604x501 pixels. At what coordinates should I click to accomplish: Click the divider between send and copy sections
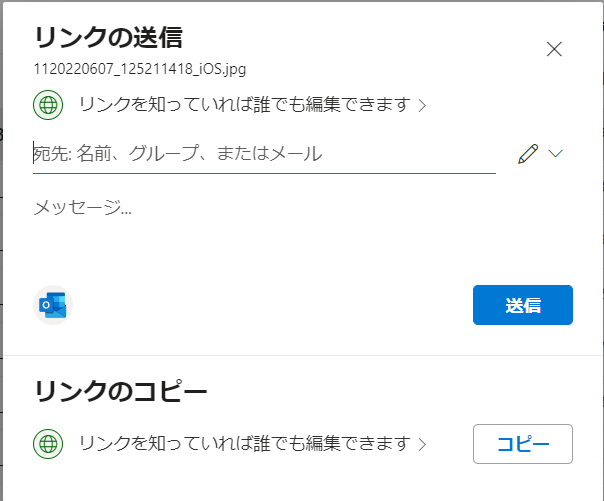pyautogui.click(x=303, y=355)
